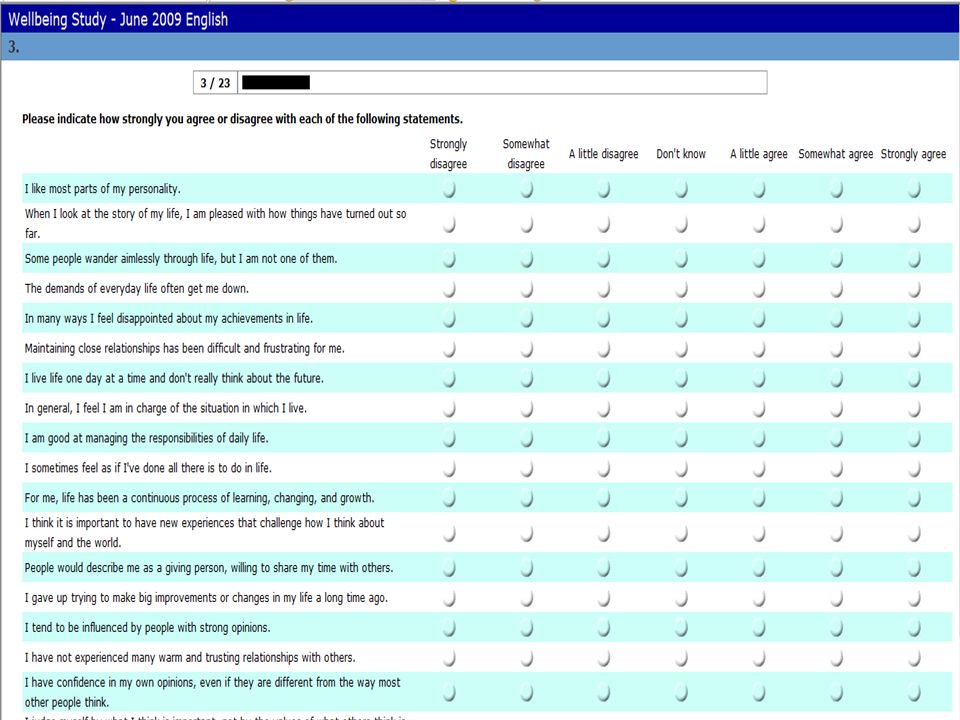Screen dimensions: 960x720
Task: Select Somewhat agree for 'demands of everyday life get me down'
Action: pos(836,289)
